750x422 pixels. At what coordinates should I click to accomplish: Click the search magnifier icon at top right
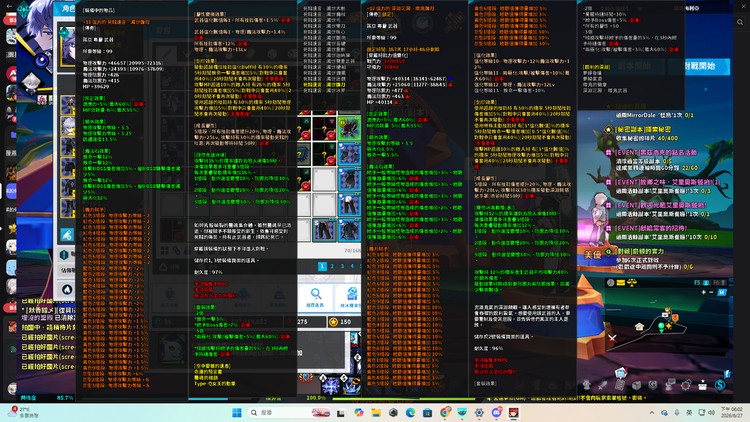pyautogui.click(x=740, y=22)
